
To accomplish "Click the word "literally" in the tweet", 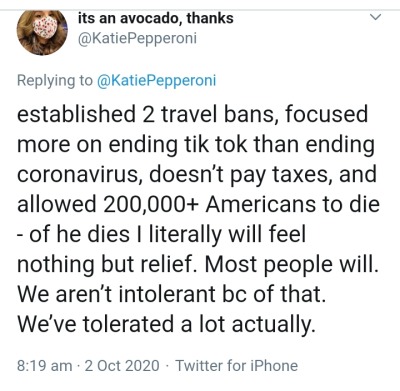I will click(185, 234).
